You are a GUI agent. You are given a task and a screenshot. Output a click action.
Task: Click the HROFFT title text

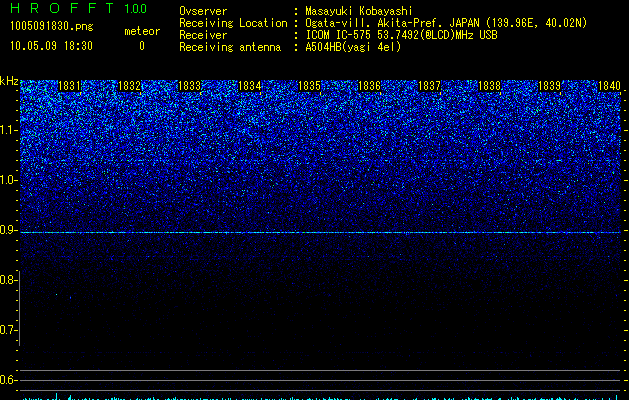coord(62,8)
